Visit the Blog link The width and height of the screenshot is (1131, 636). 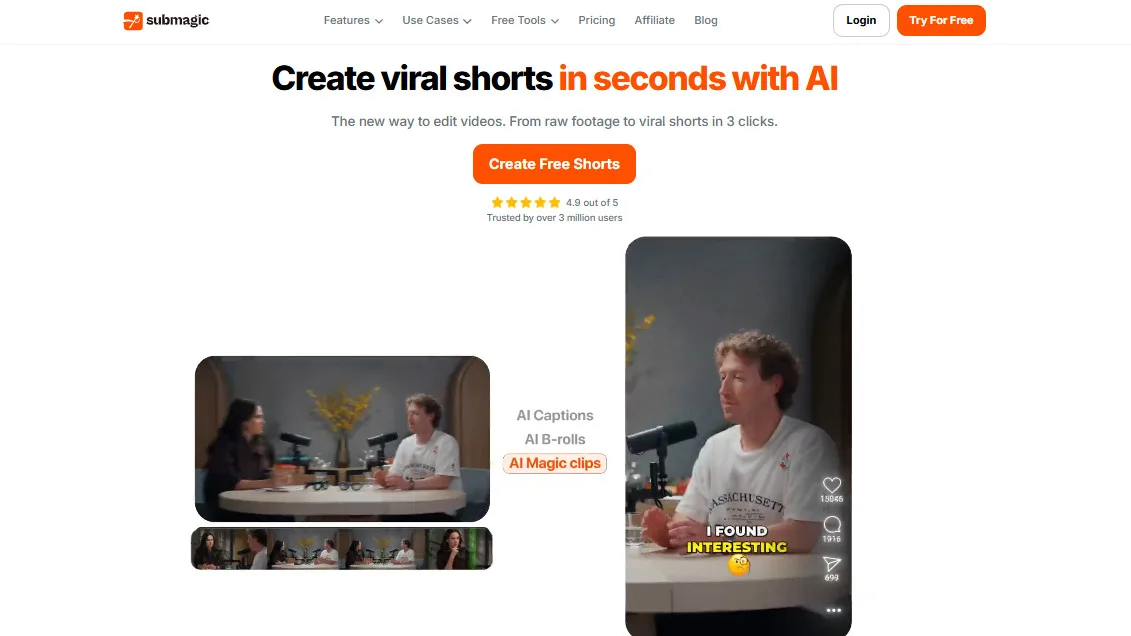[705, 20]
